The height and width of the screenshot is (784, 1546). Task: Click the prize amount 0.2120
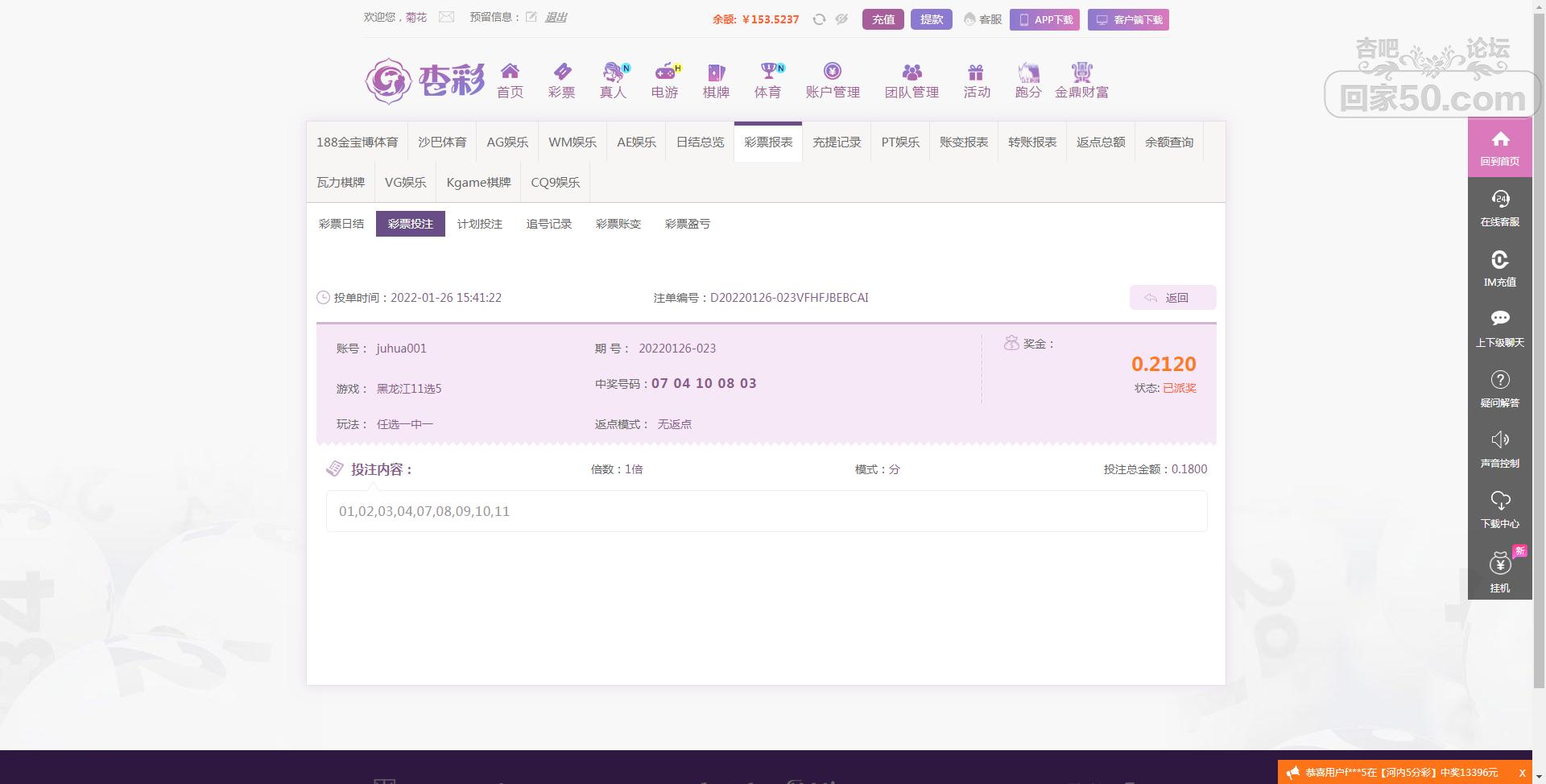[1164, 364]
